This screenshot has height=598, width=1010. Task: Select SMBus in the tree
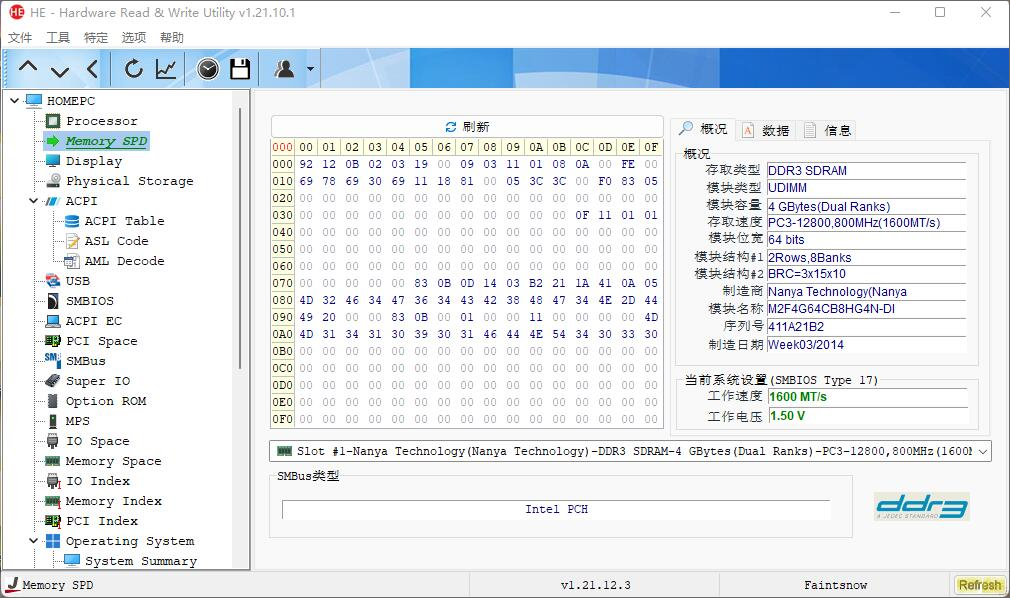pyautogui.click(x=85, y=361)
